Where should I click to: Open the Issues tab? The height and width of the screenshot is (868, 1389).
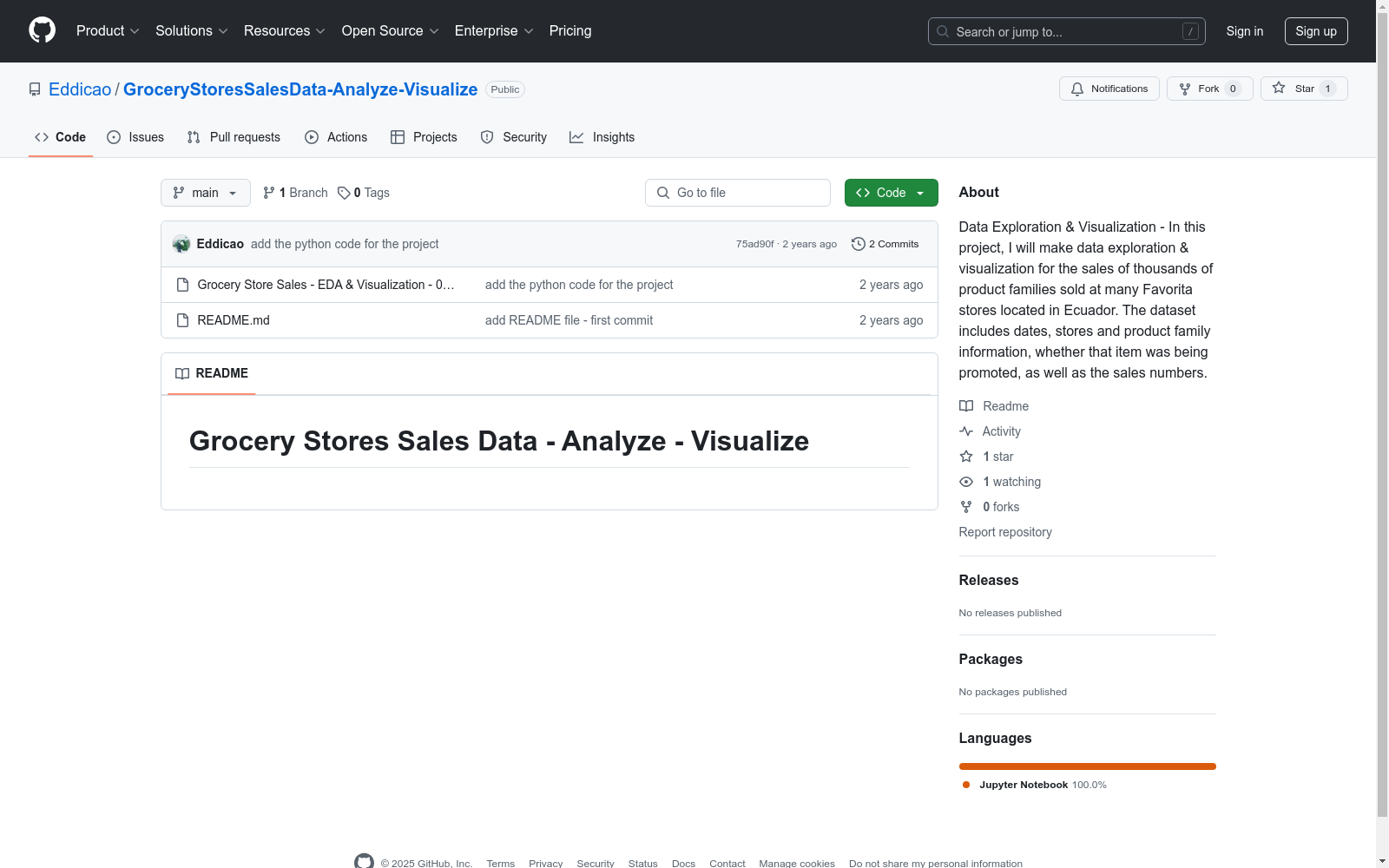point(135,137)
